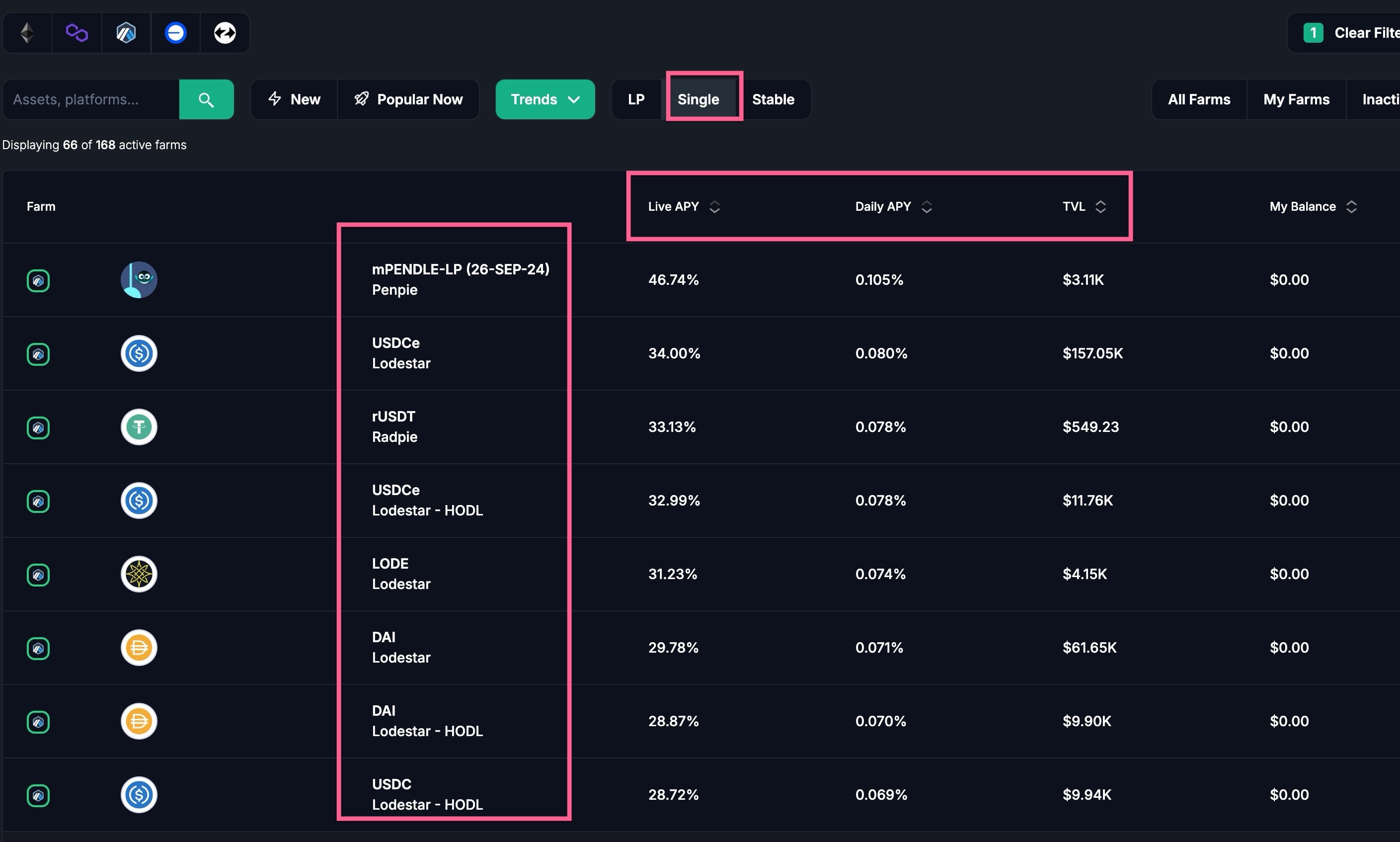Click the green search magnifier button
The height and width of the screenshot is (842, 1400).
206,100
